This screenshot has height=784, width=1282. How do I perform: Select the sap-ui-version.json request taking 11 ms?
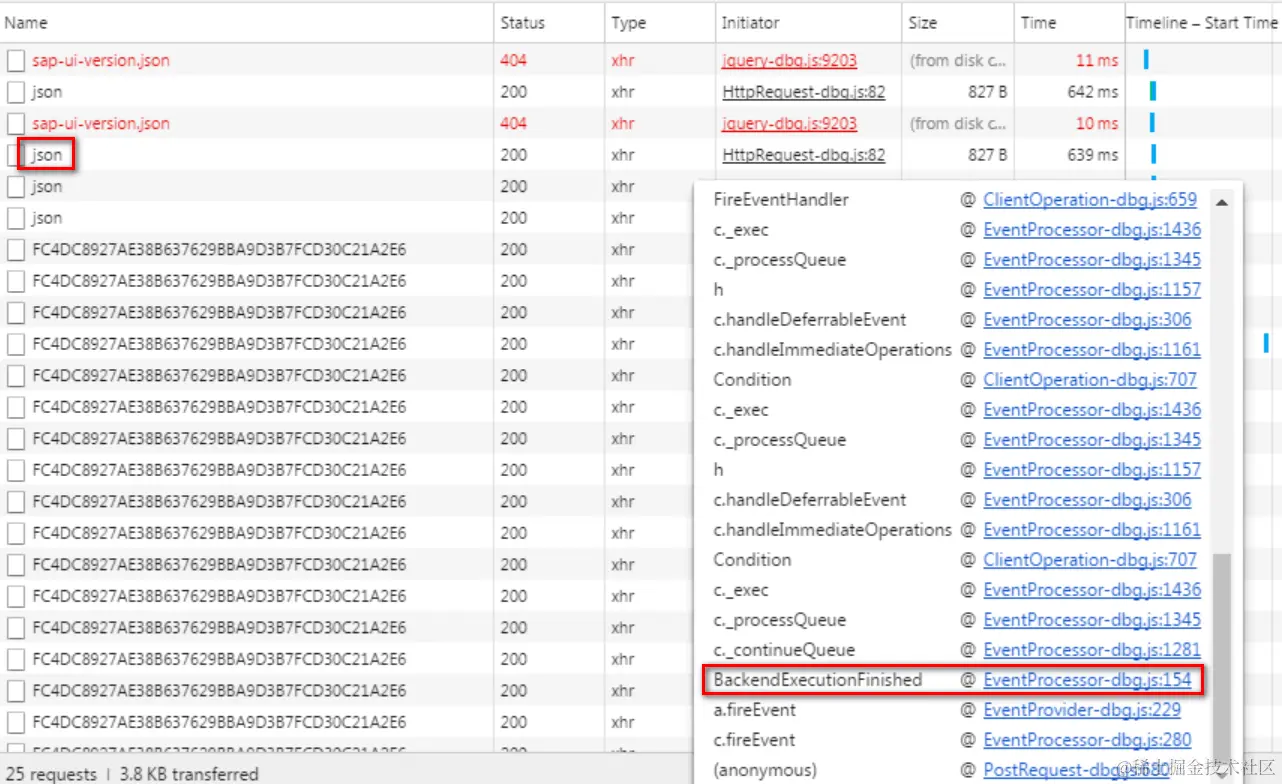pyautogui.click(x=100, y=60)
